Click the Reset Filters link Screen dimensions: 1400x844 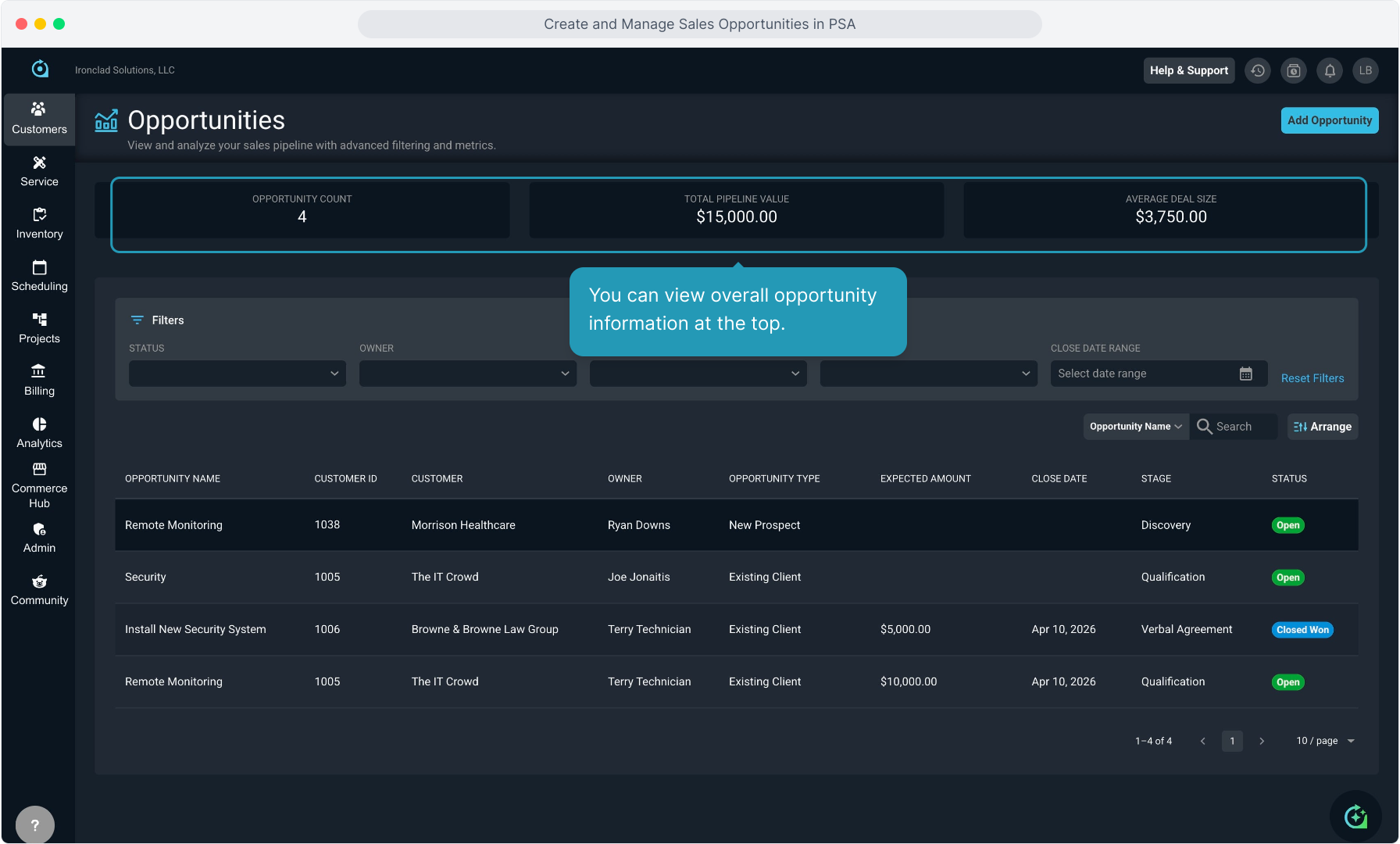tap(1312, 378)
